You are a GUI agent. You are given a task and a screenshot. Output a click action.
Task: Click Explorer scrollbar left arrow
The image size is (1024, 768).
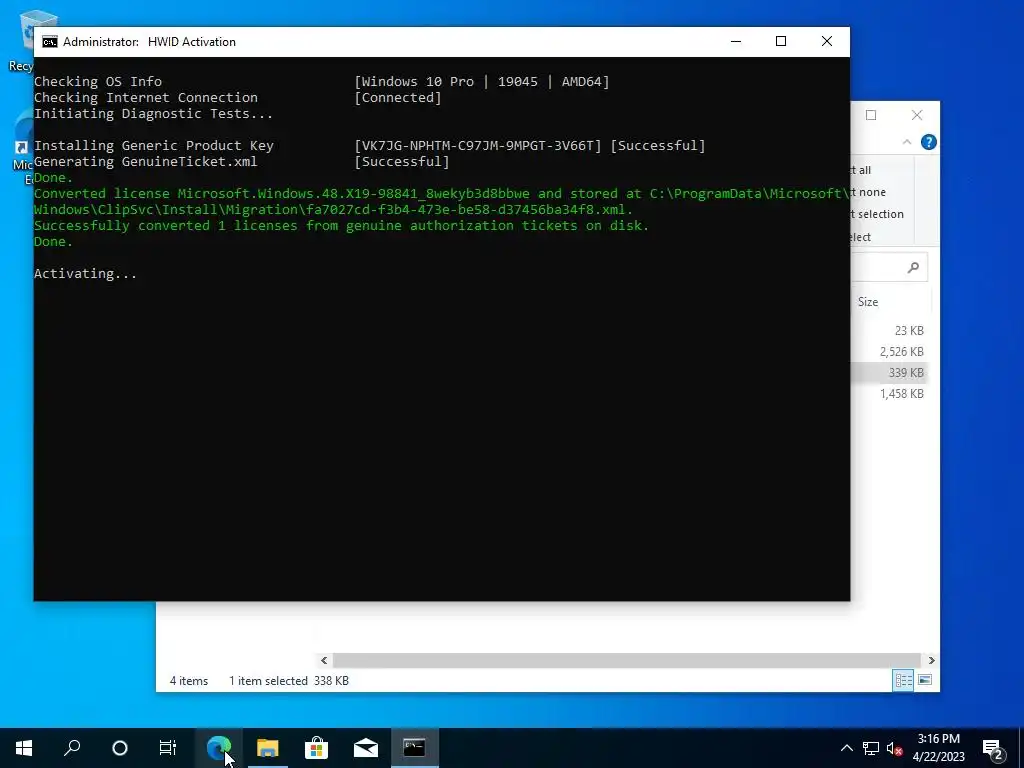[x=324, y=660]
